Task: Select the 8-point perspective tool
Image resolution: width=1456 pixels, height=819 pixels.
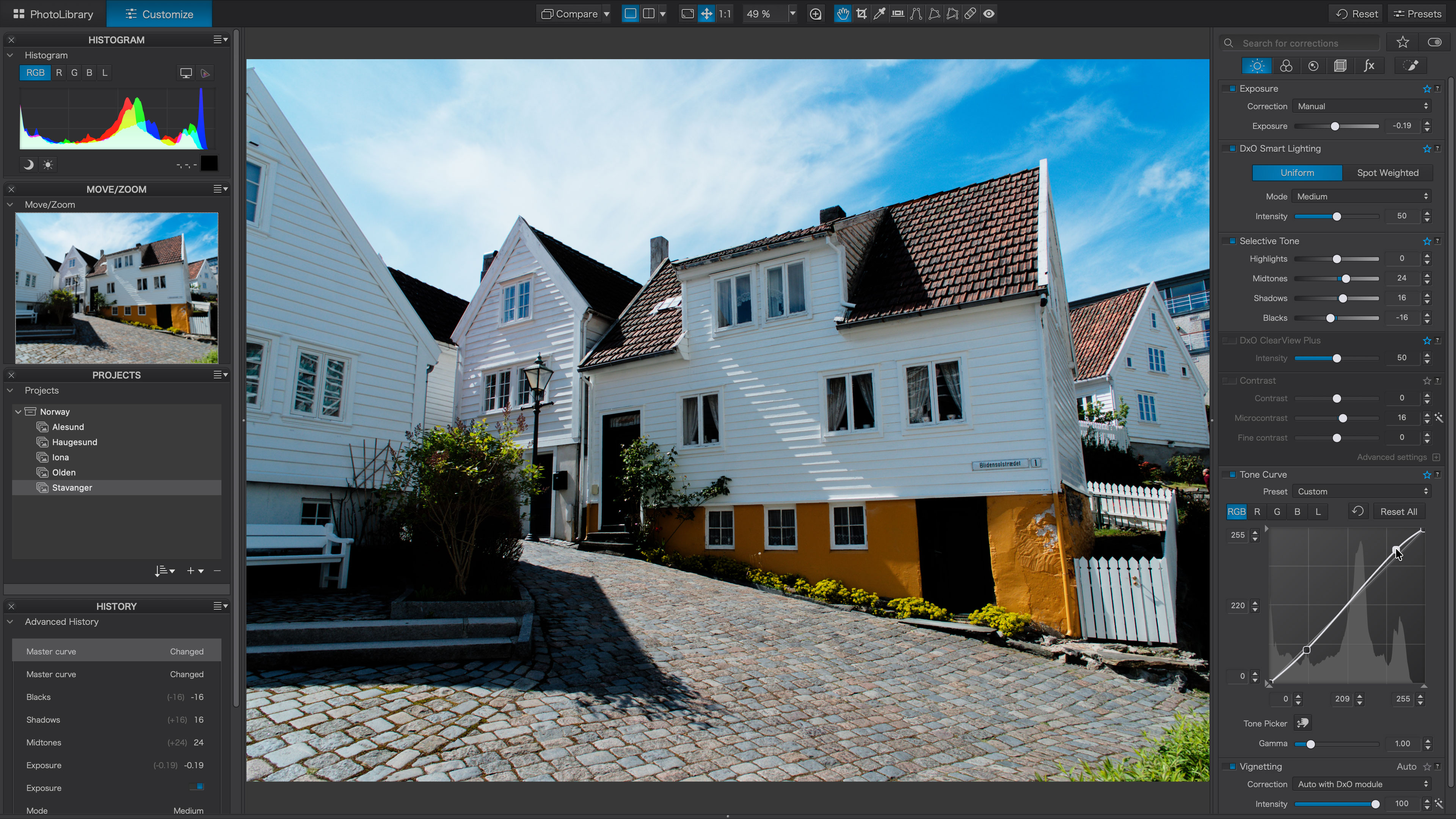Action: 952,14
